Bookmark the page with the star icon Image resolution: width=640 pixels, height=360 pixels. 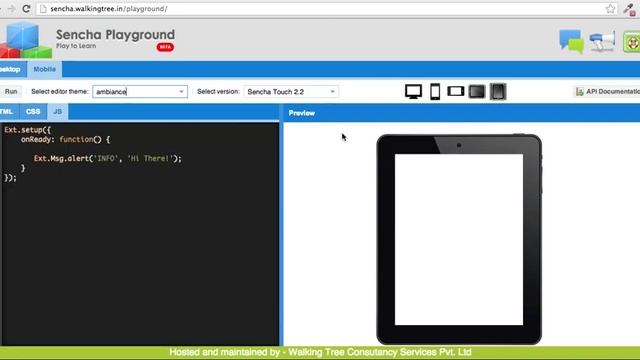coord(610,9)
